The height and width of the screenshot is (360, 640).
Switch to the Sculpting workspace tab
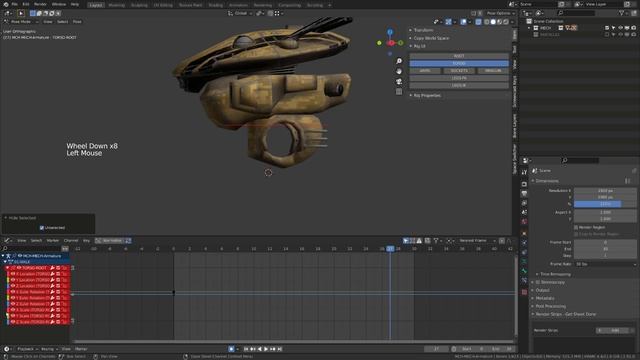(139, 5)
